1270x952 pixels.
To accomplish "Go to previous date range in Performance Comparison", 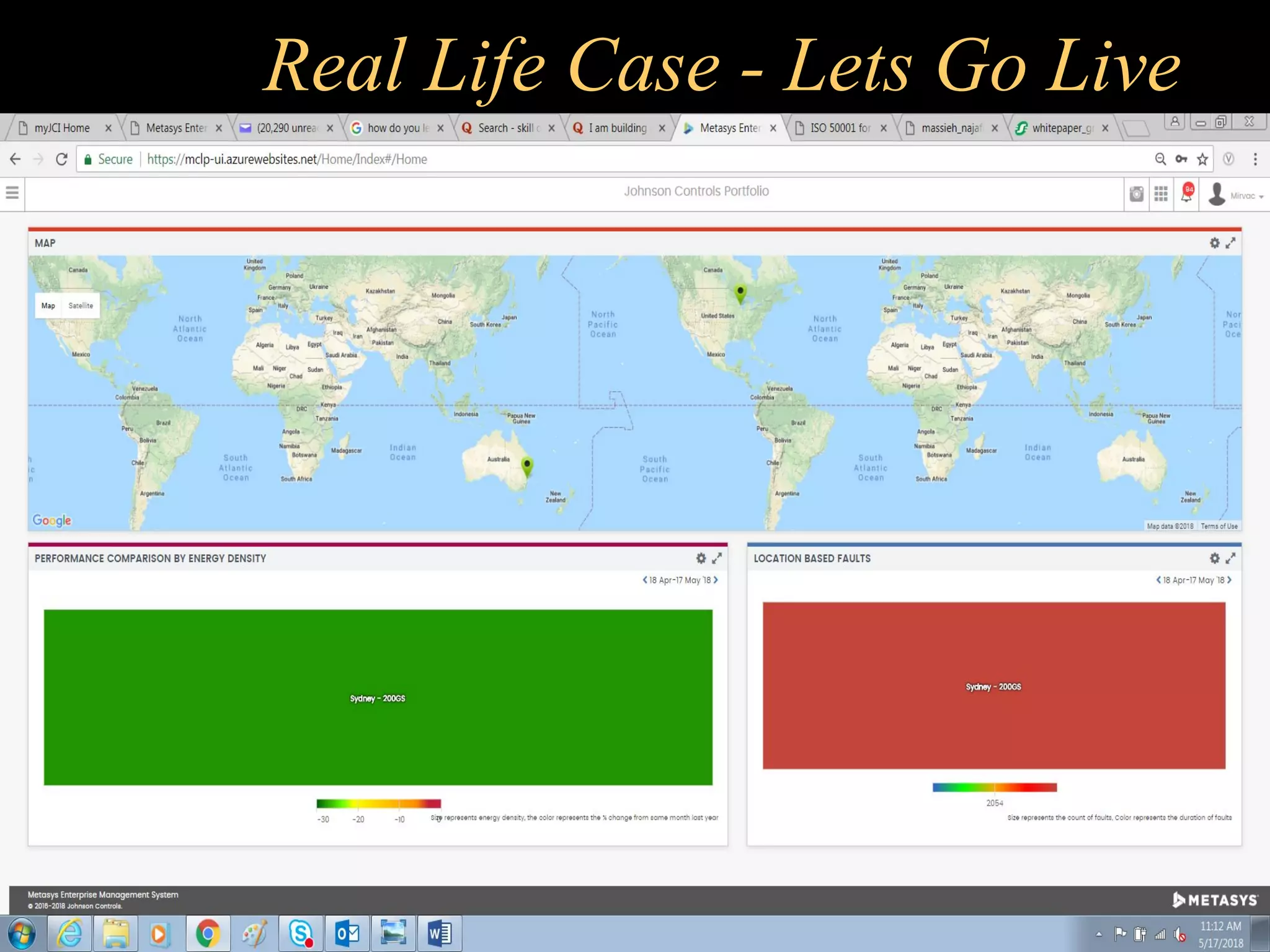I will [644, 580].
